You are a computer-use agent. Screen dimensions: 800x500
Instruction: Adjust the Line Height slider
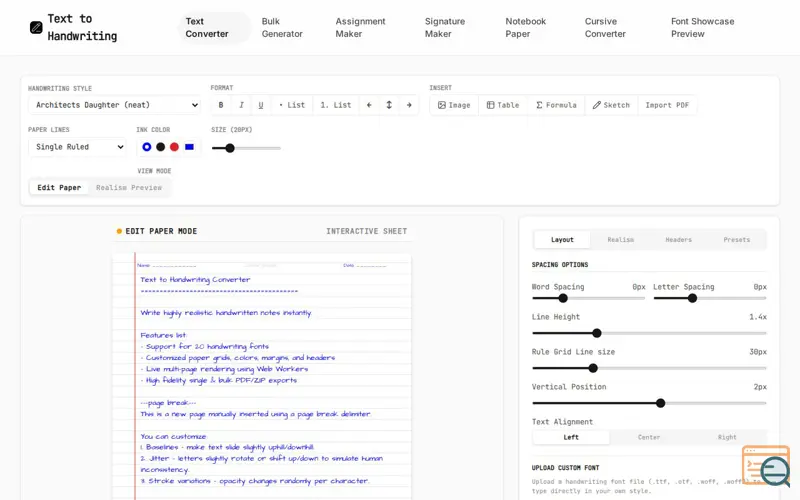(649, 333)
